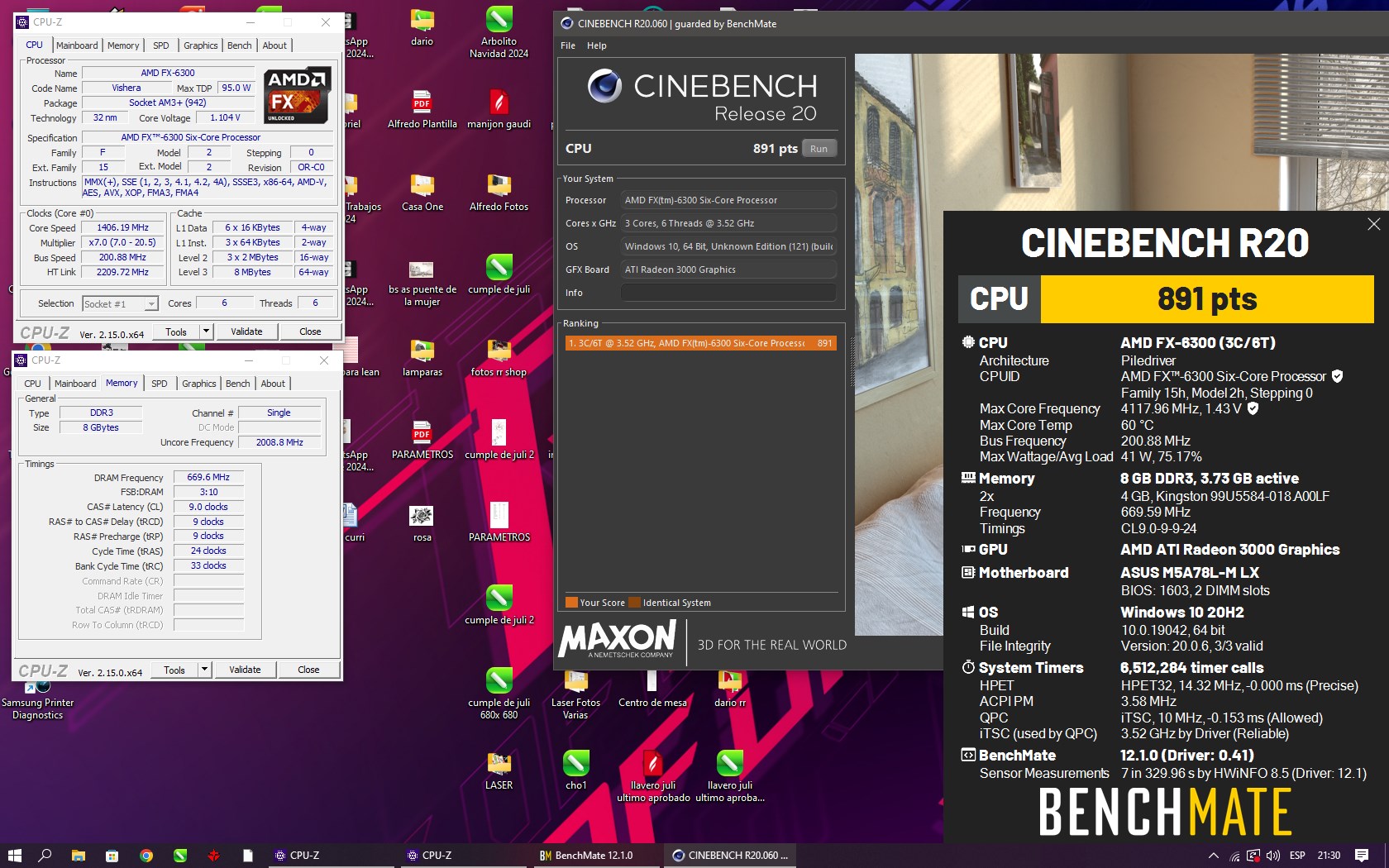
Task: Switch to Mainboard tab in upper CPU-Z
Action: pos(77,45)
